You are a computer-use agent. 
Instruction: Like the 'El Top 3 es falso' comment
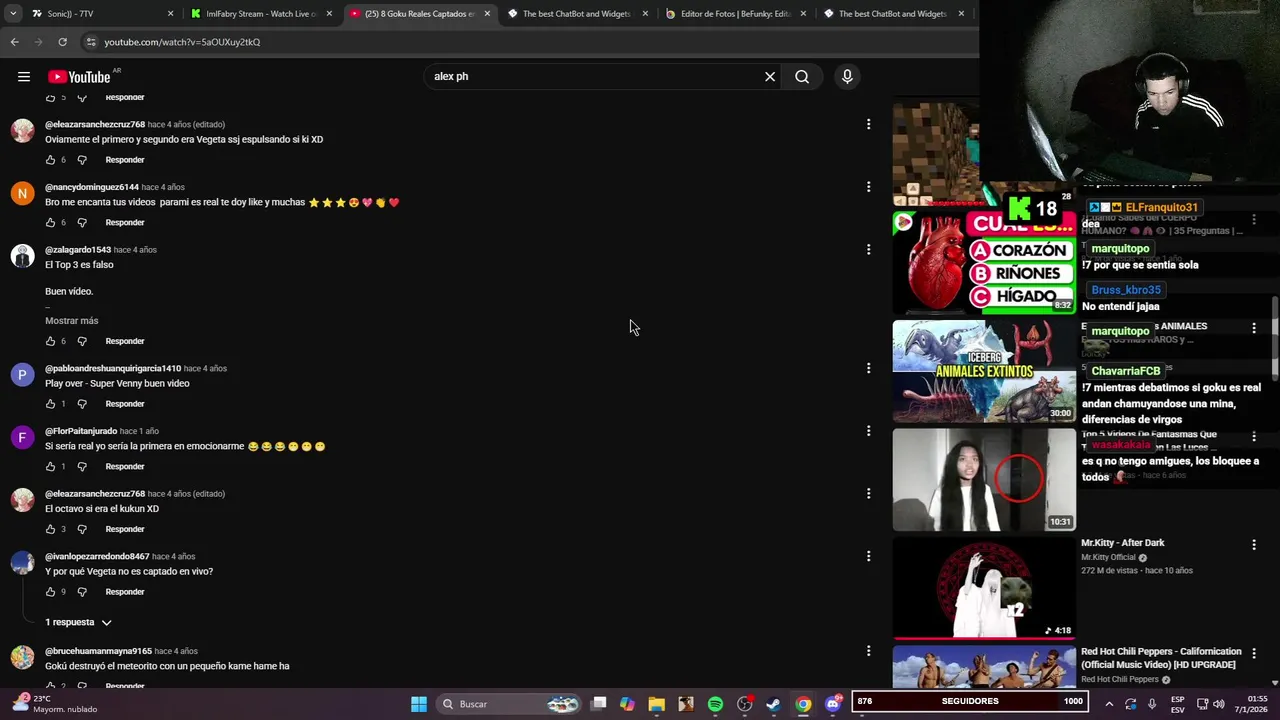click(x=50, y=342)
